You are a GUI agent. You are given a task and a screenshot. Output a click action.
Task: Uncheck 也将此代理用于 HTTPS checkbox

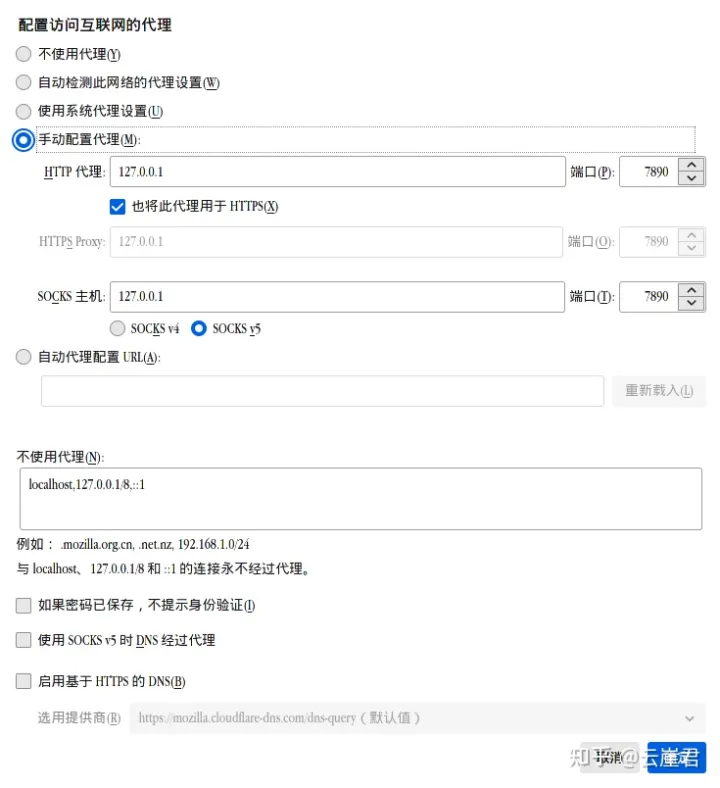[118, 207]
